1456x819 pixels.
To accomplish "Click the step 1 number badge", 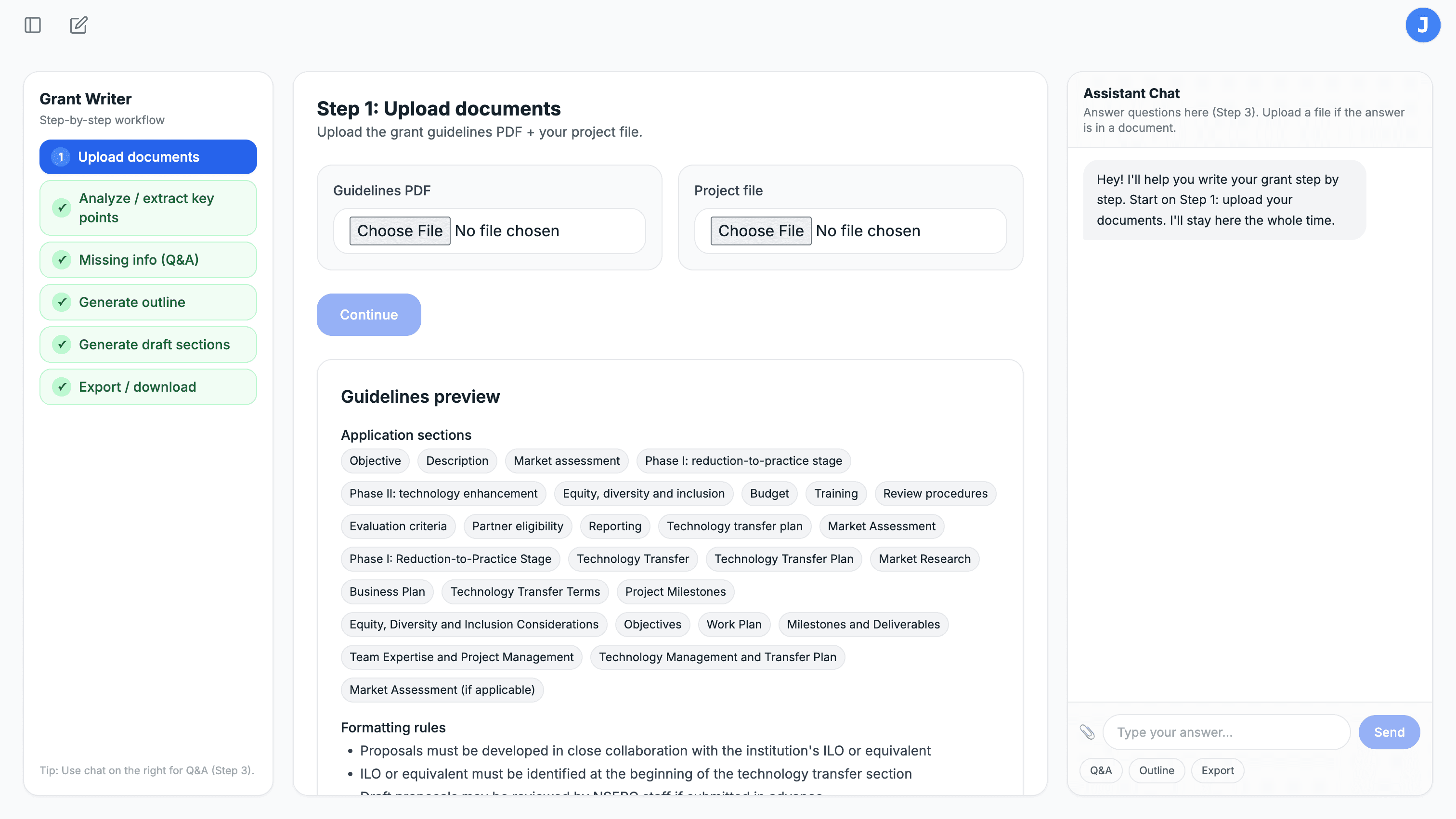I will click(61, 157).
